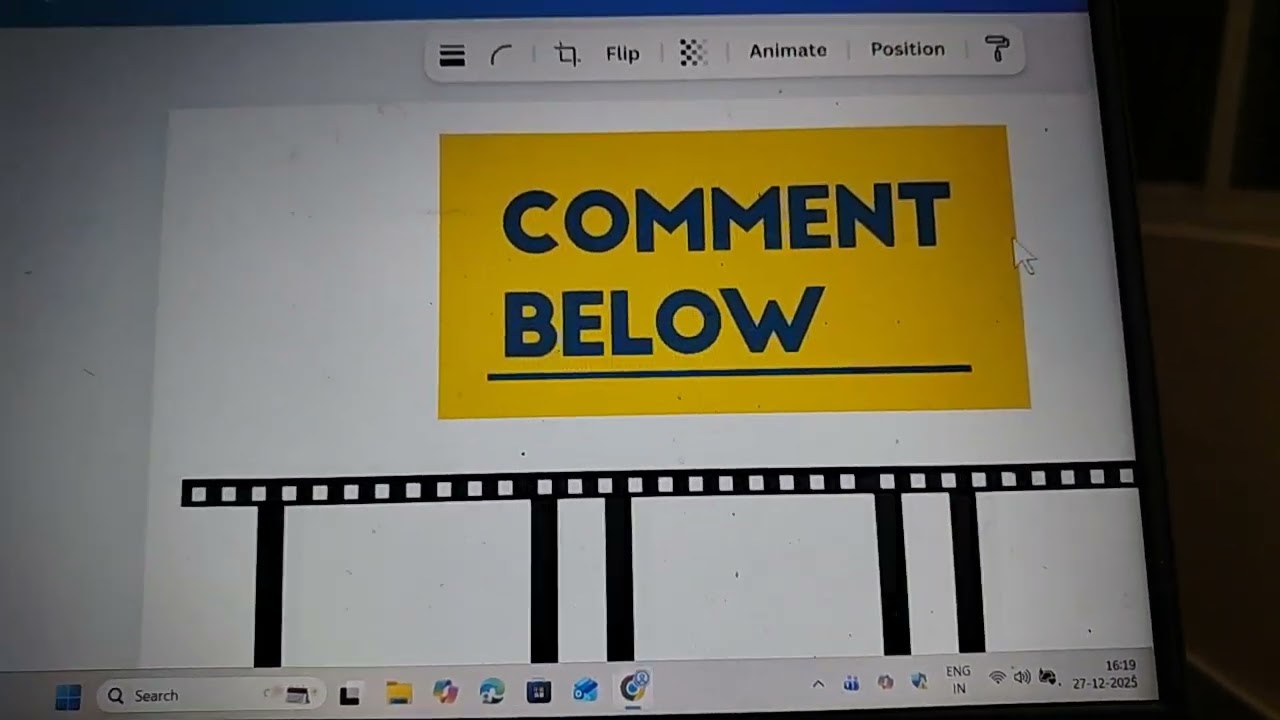
Task: Open the Windows Start menu
Action: click(x=68, y=696)
